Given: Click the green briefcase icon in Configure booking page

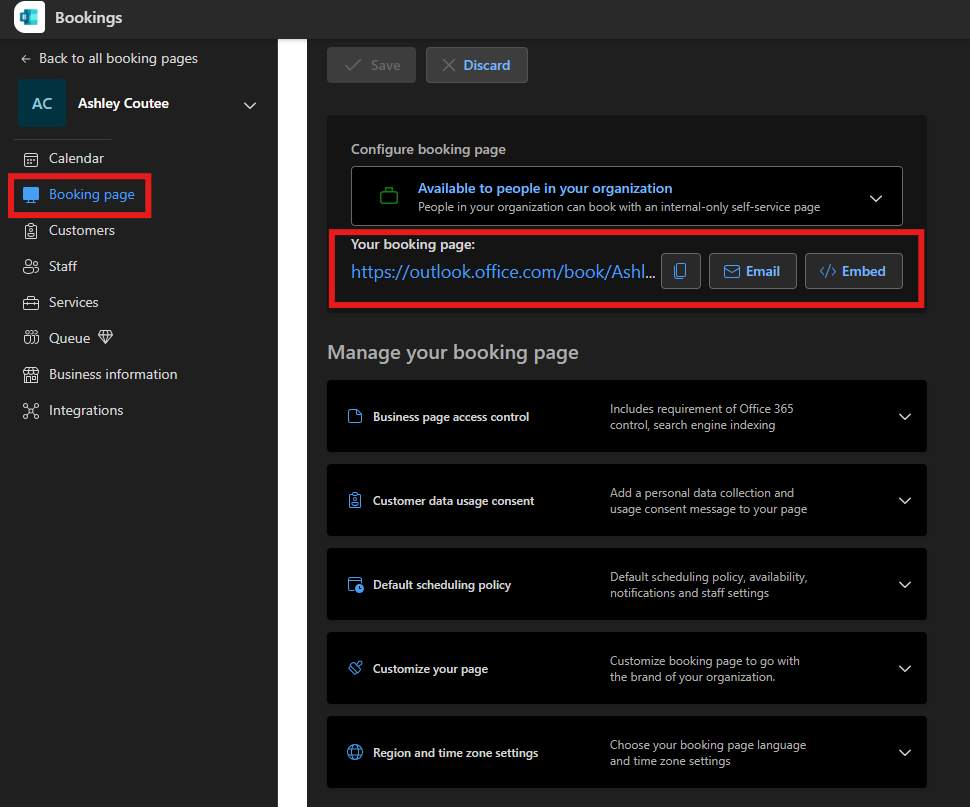Looking at the screenshot, I should 388,196.
